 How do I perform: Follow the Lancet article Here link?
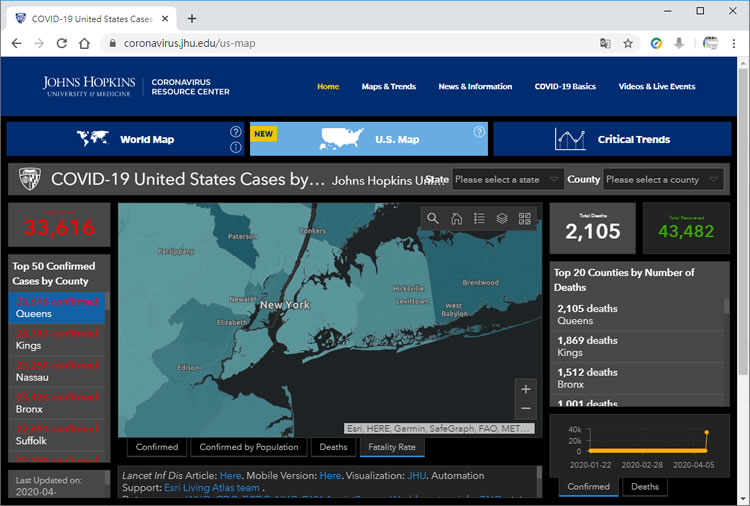click(x=230, y=475)
